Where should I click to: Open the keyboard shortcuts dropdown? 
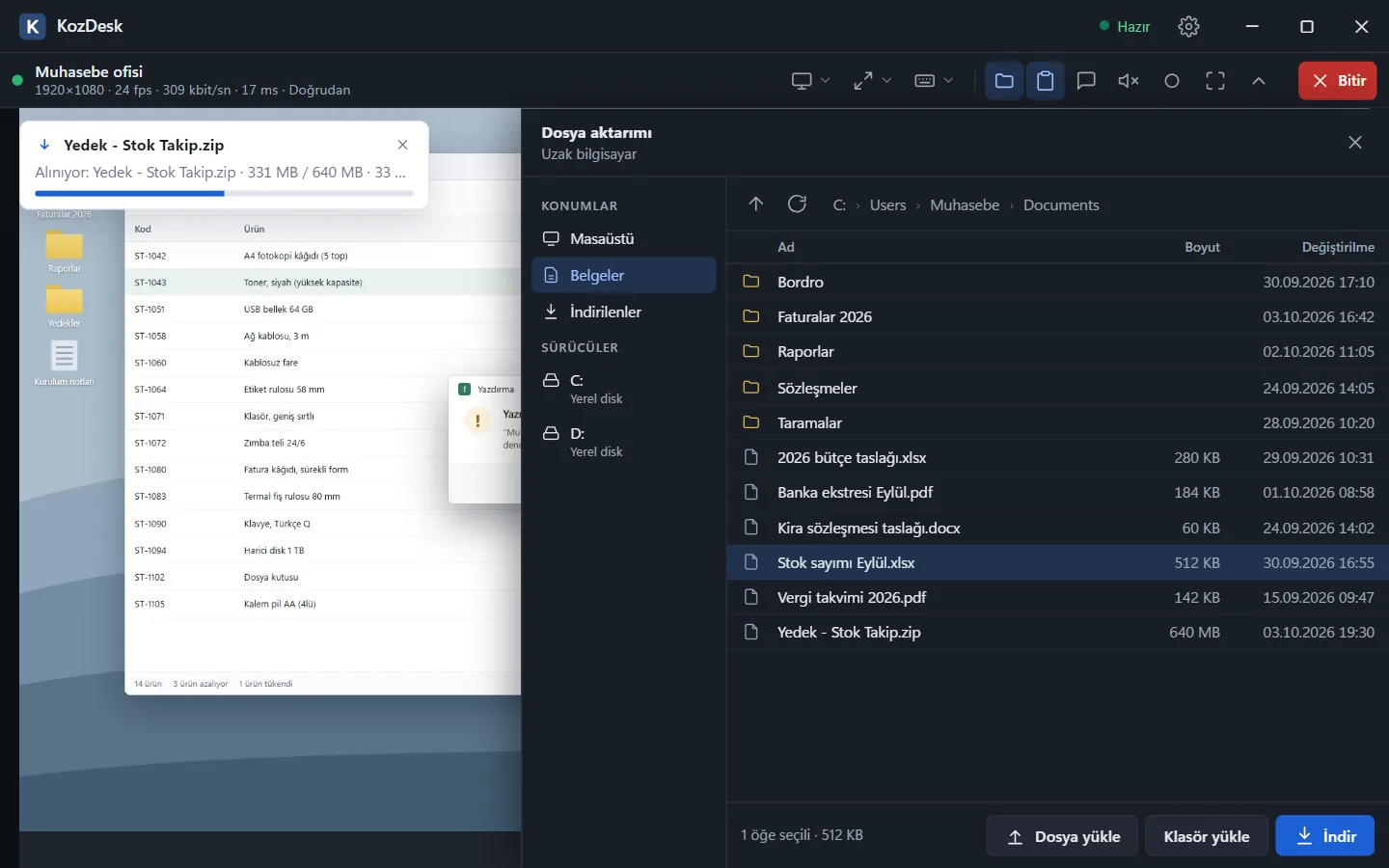pos(934,81)
